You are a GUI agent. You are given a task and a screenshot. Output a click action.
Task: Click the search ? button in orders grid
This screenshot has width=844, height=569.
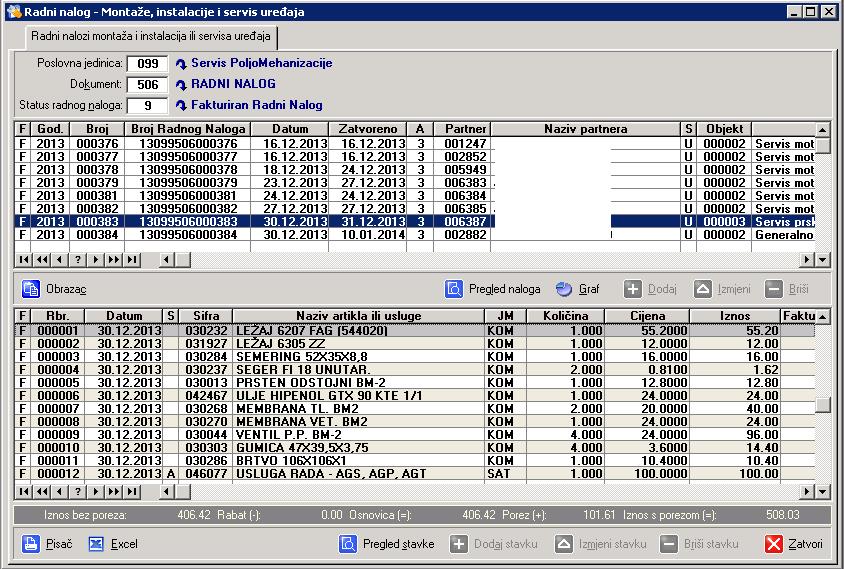tap(78, 260)
